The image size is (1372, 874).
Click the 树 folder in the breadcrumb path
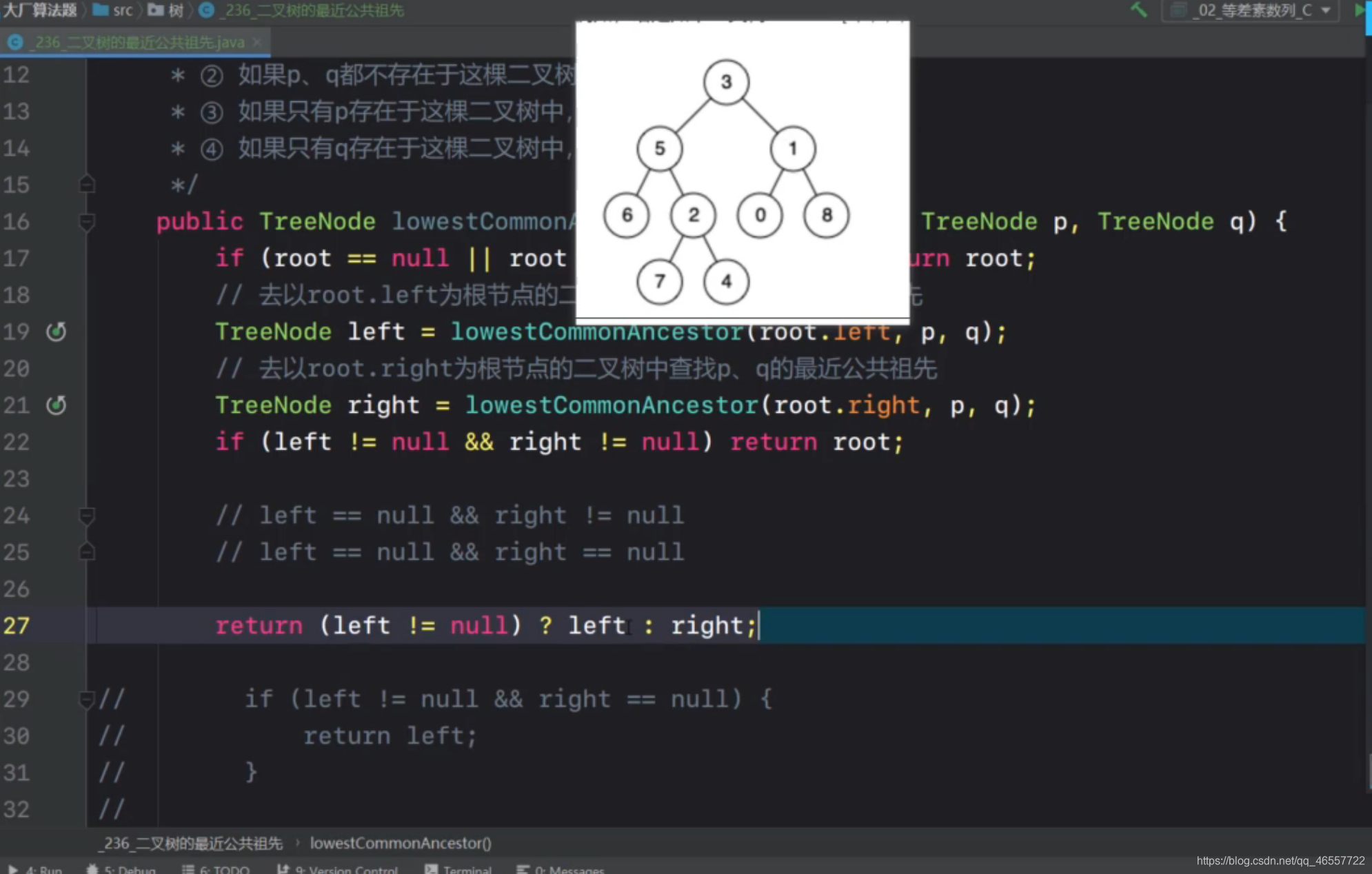click(166, 10)
